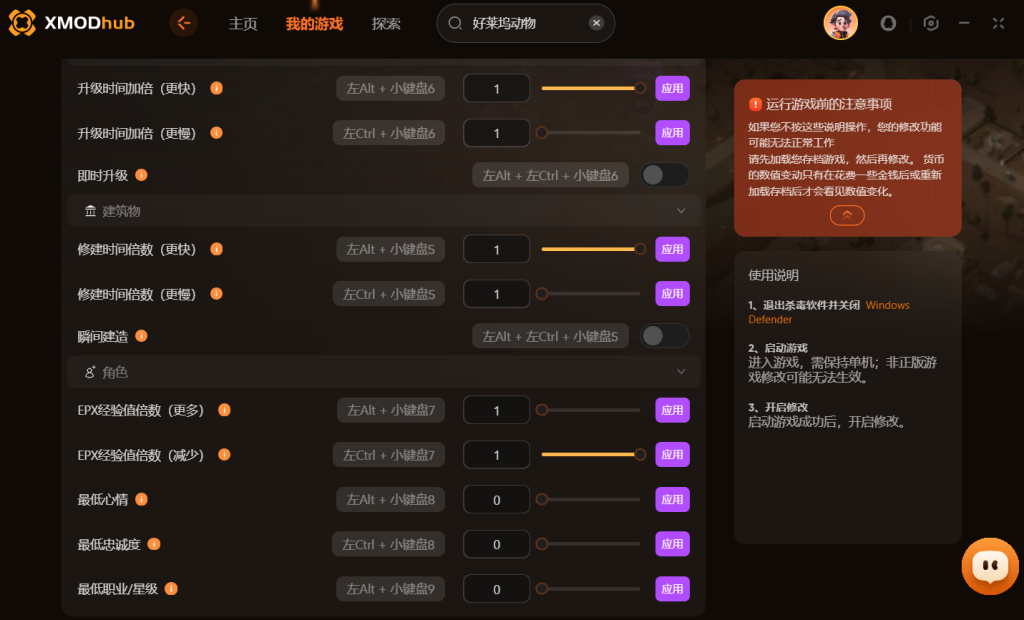Image resolution: width=1024 pixels, height=620 pixels.
Task: Open the chat assistant bubble icon
Action: click(x=989, y=566)
